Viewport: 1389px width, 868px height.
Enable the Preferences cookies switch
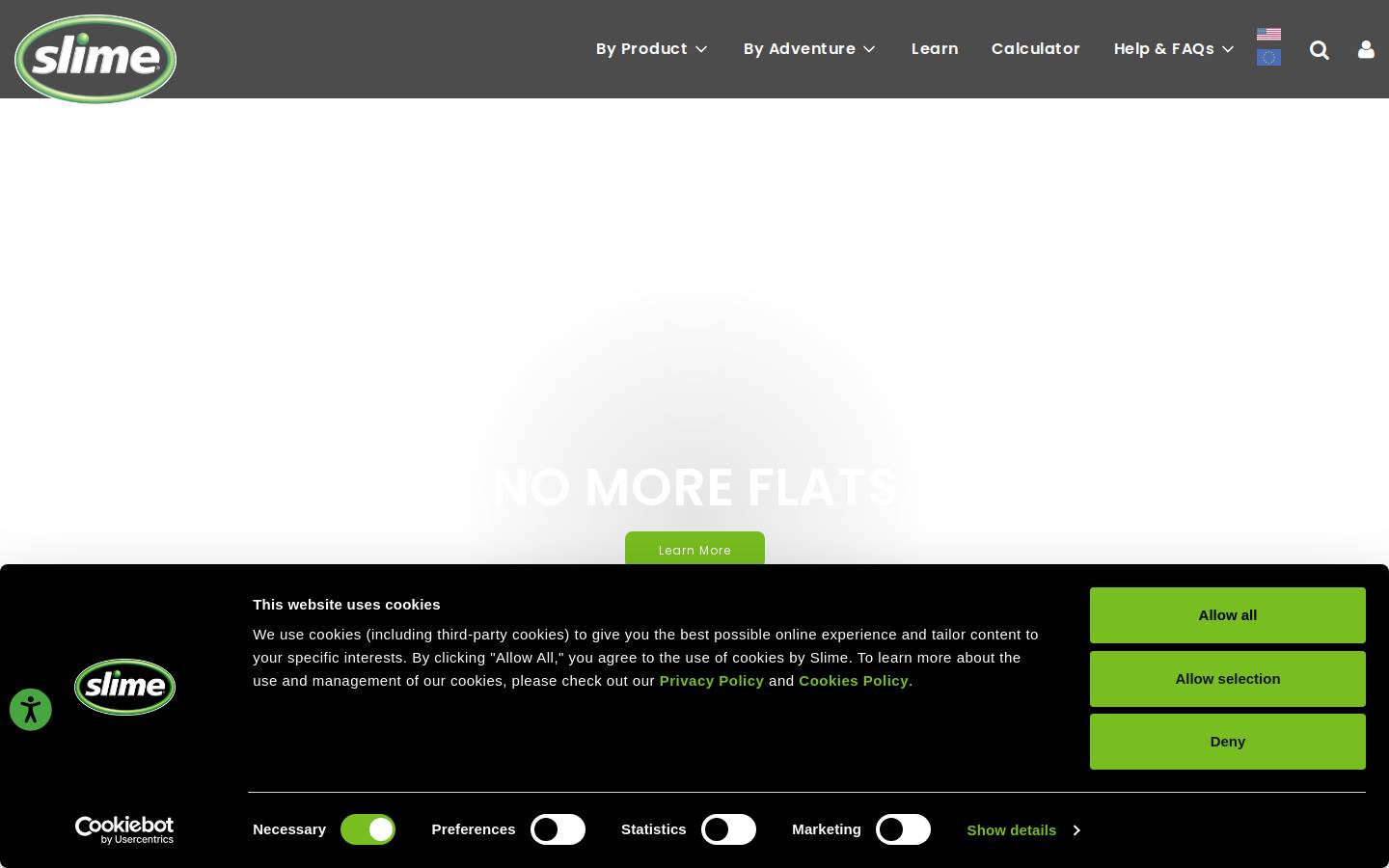[558, 829]
